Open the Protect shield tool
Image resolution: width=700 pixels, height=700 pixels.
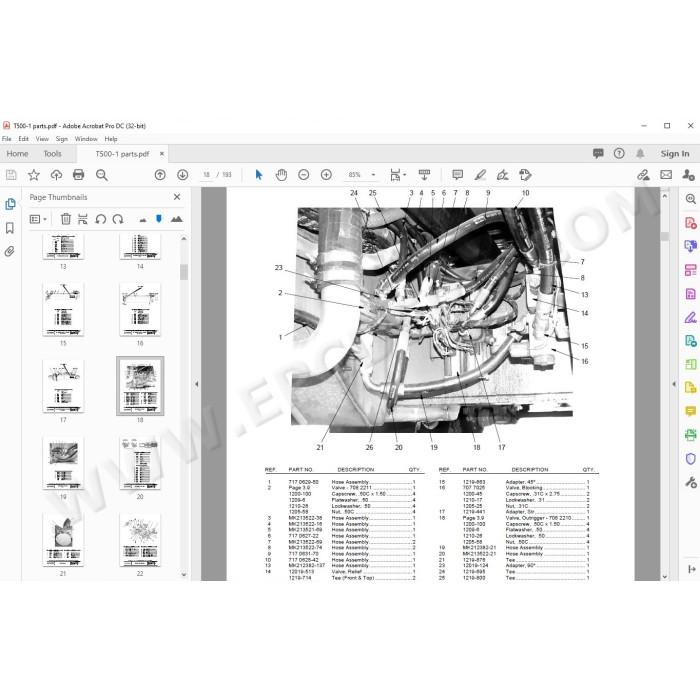pos(691,458)
